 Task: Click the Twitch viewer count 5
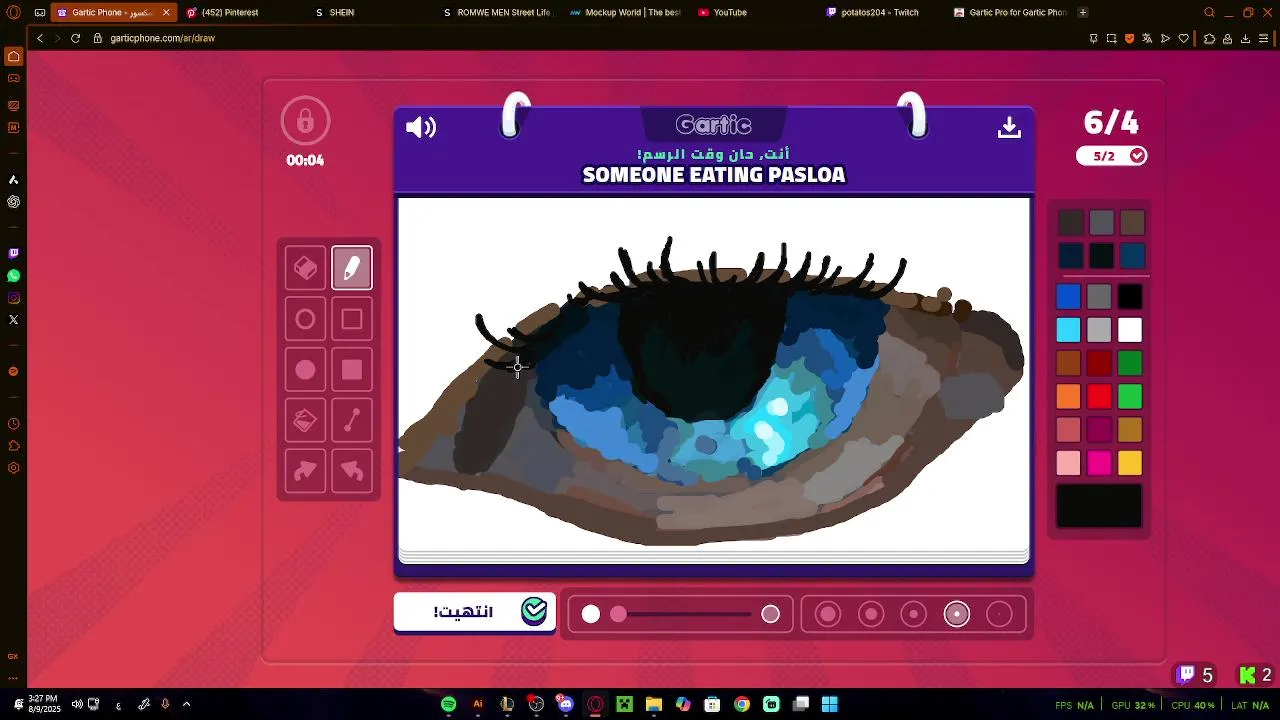tap(1196, 675)
